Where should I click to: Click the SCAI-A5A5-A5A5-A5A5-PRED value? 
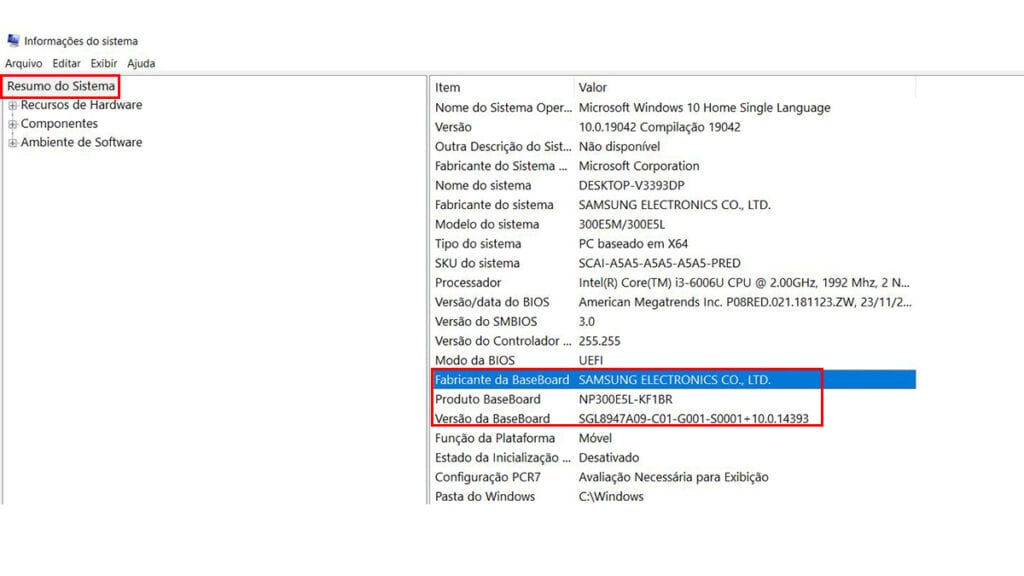click(x=660, y=263)
